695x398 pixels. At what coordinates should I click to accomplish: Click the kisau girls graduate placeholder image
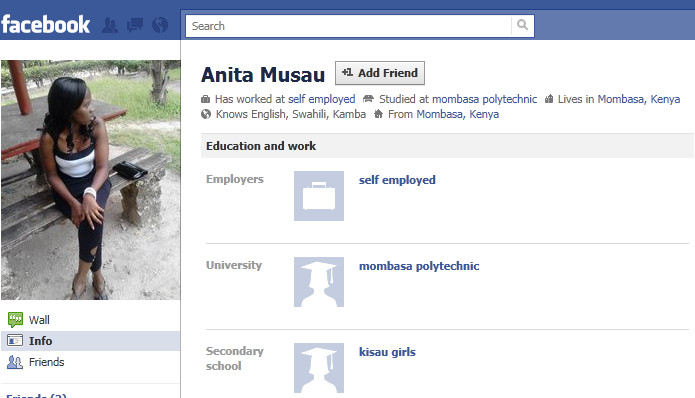tap(319, 367)
